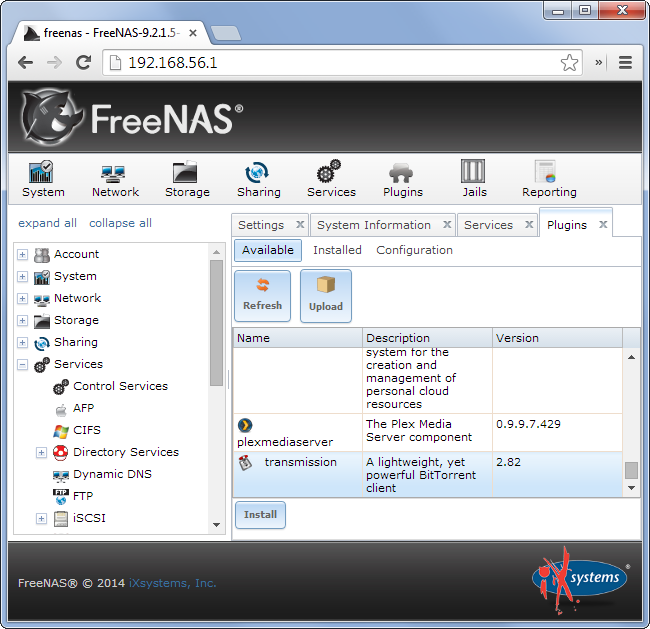This screenshot has width=650, height=629.
Task: Expand the iSCSI tree node
Action: click(41, 518)
